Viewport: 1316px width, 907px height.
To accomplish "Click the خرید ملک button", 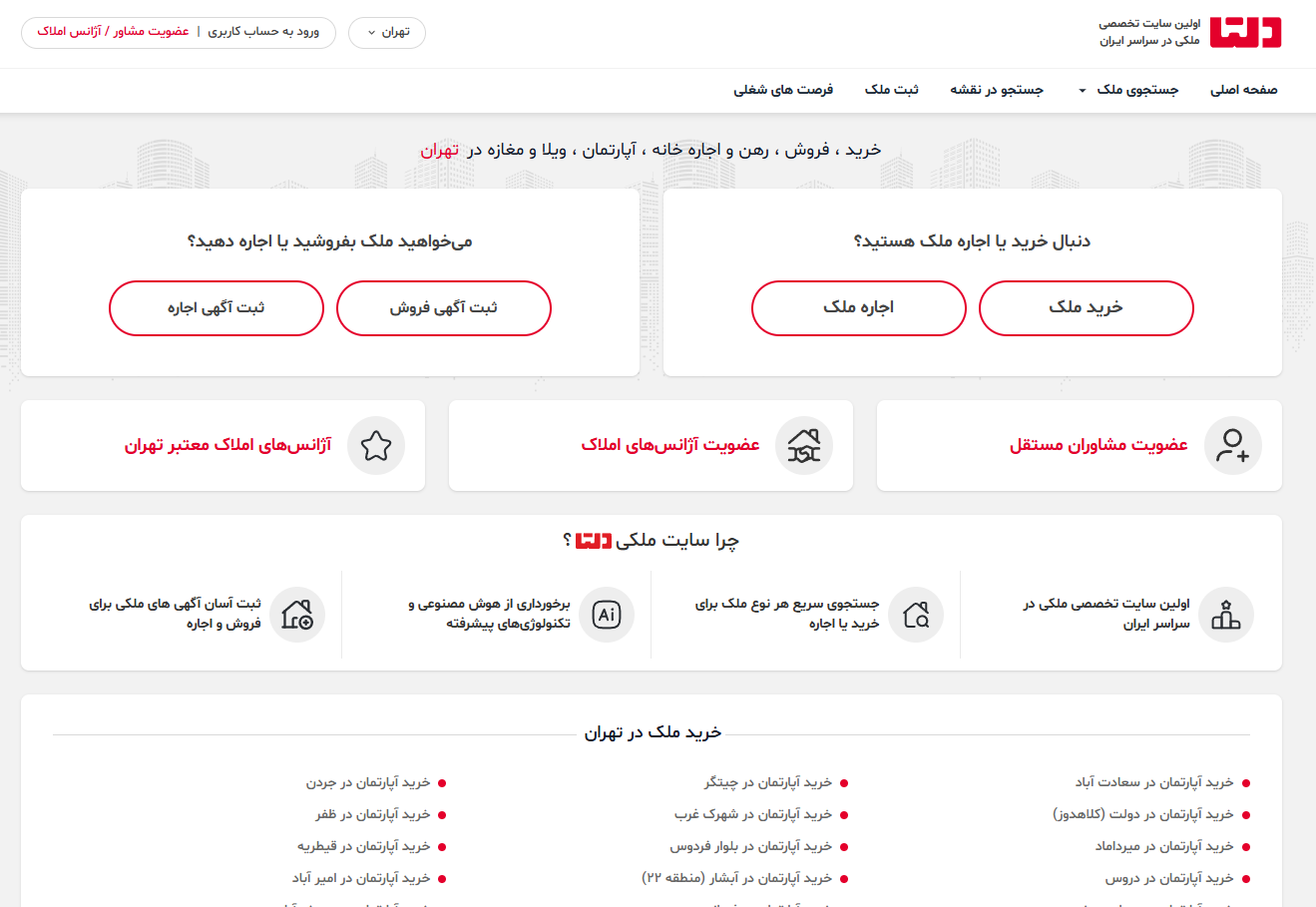I will (1086, 307).
